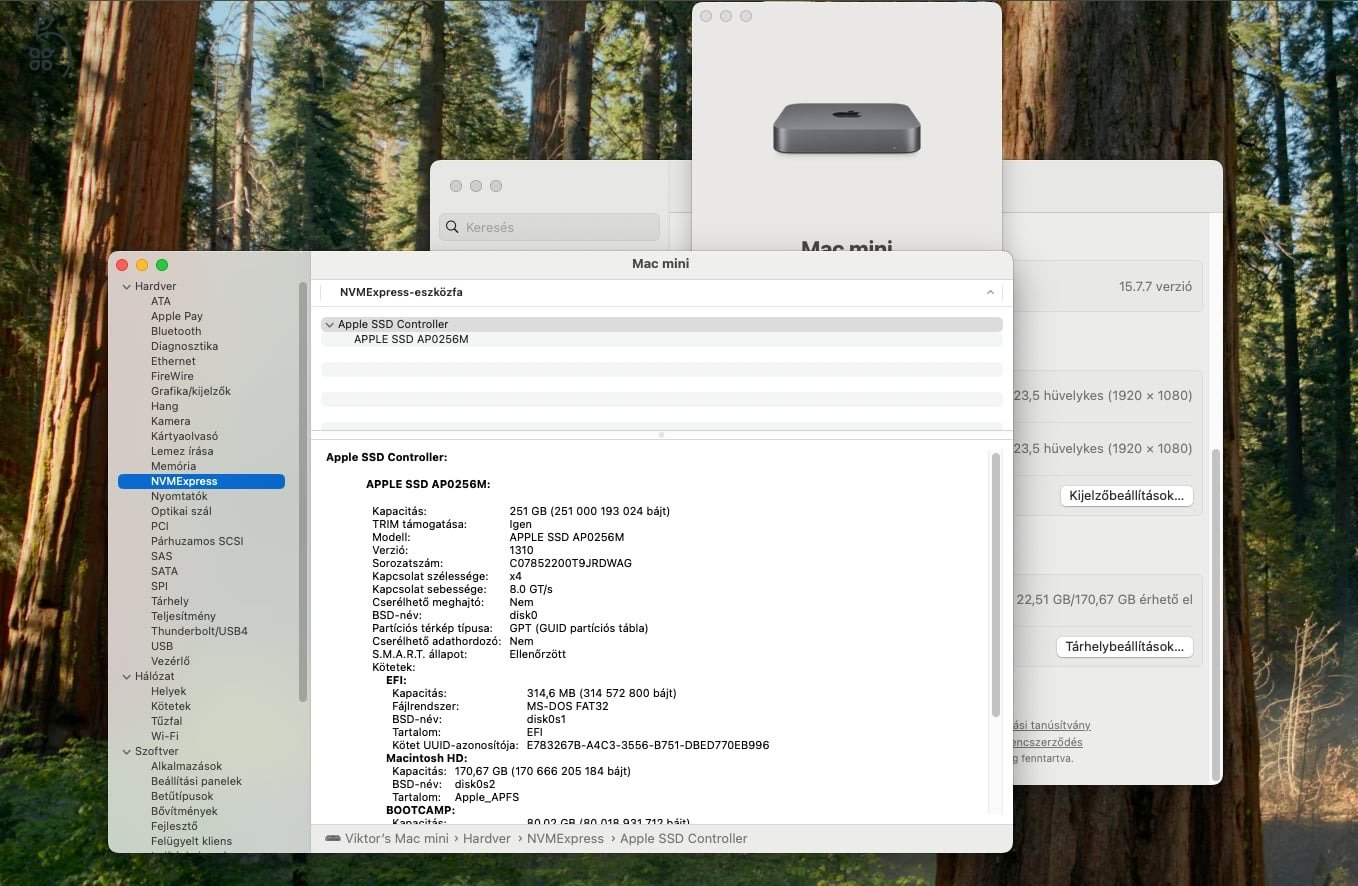
Task: Select Betűtípusok under Szoftver
Action: tap(182, 796)
